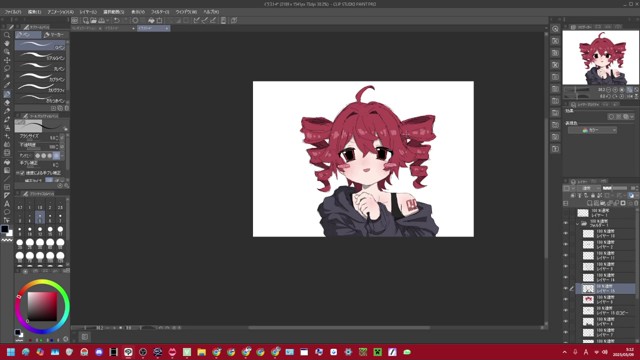
Task: Click the Save icon in command bar
Action: tap(101, 20)
